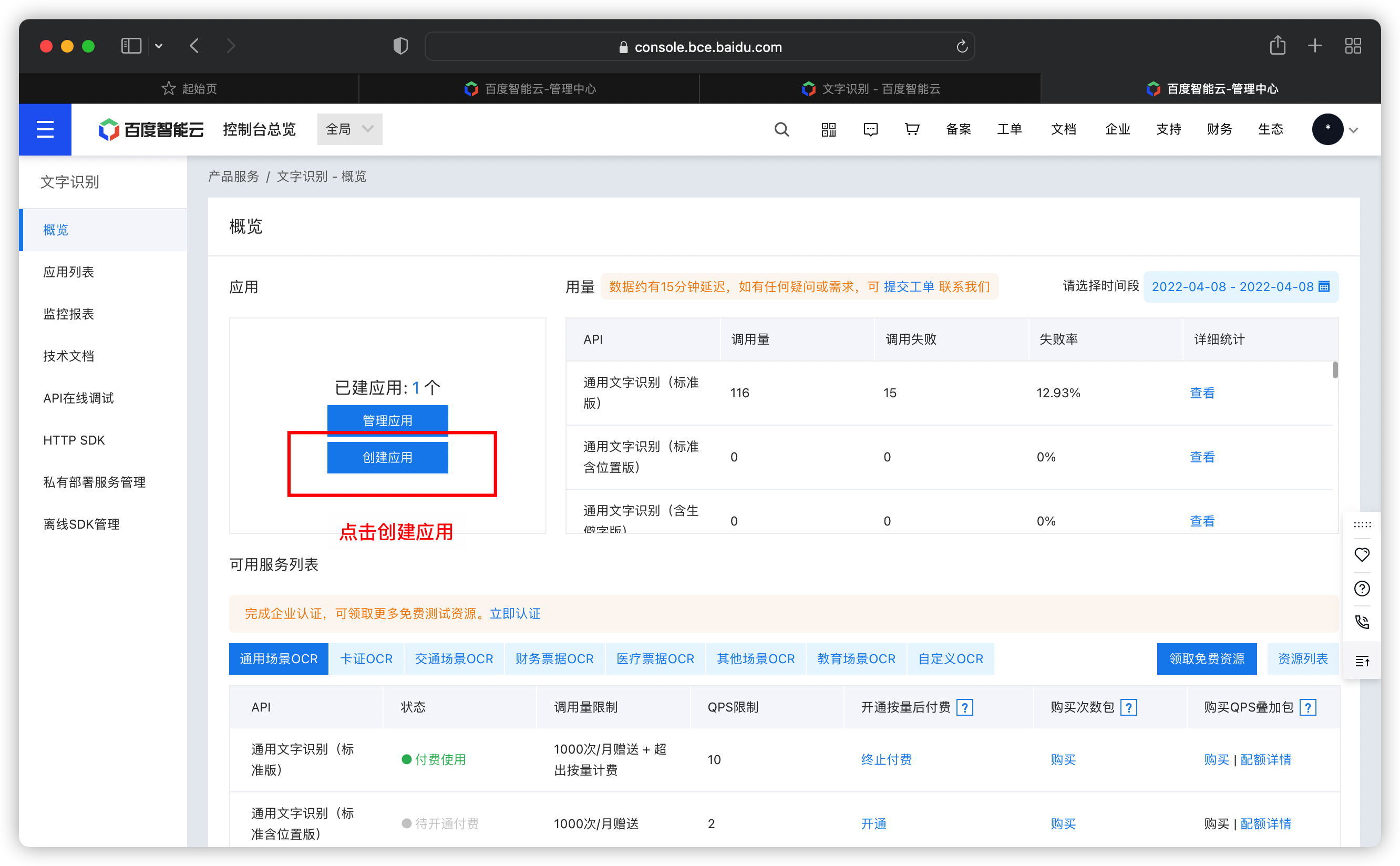Open the Safari sidebar options chevron
This screenshot has height=866, width=1400.
click(x=159, y=46)
